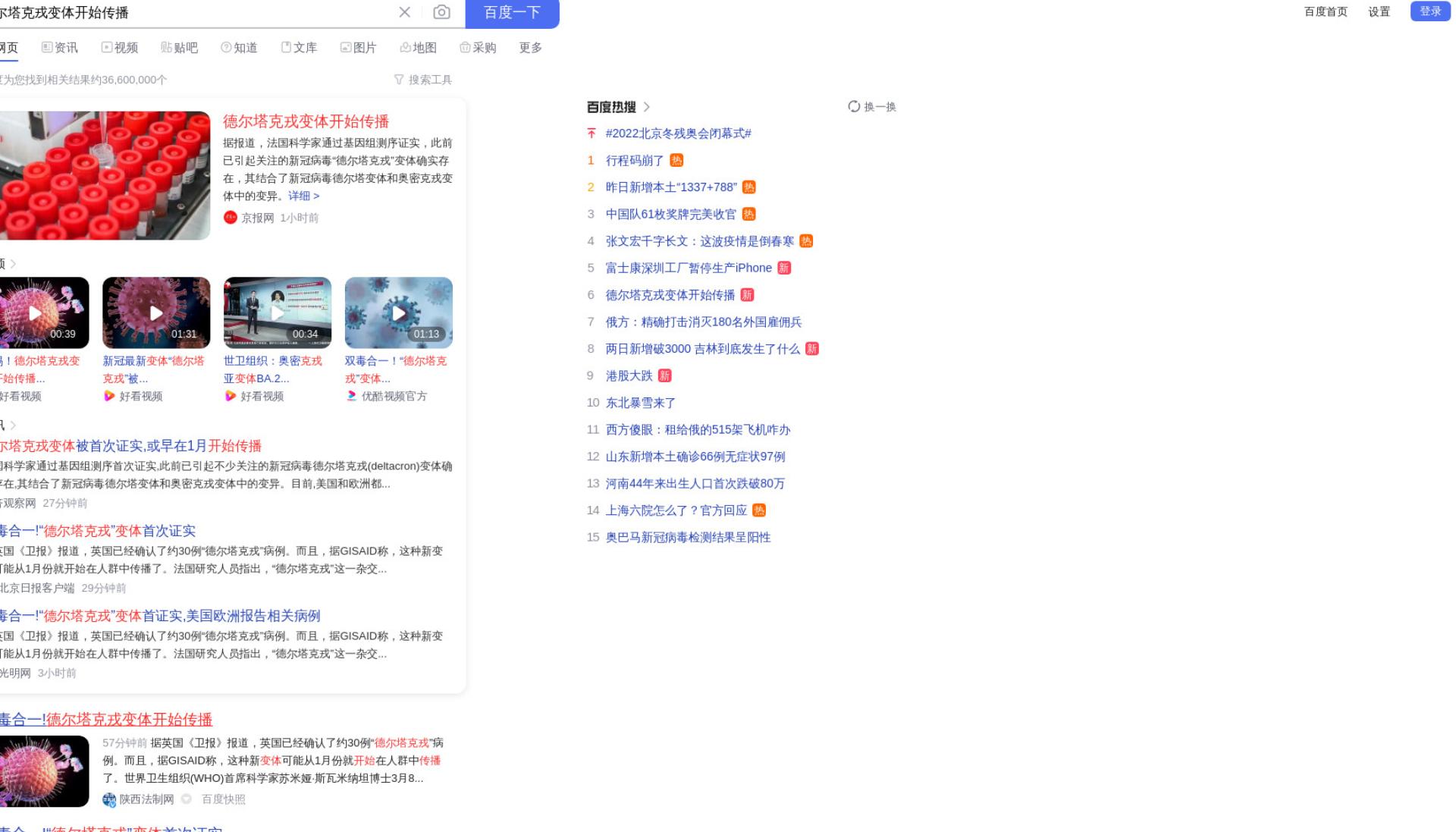The width and height of the screenshot is (1456, 832).
Task: Open the 百度快照 cached page
Action: tap(224, 799)
